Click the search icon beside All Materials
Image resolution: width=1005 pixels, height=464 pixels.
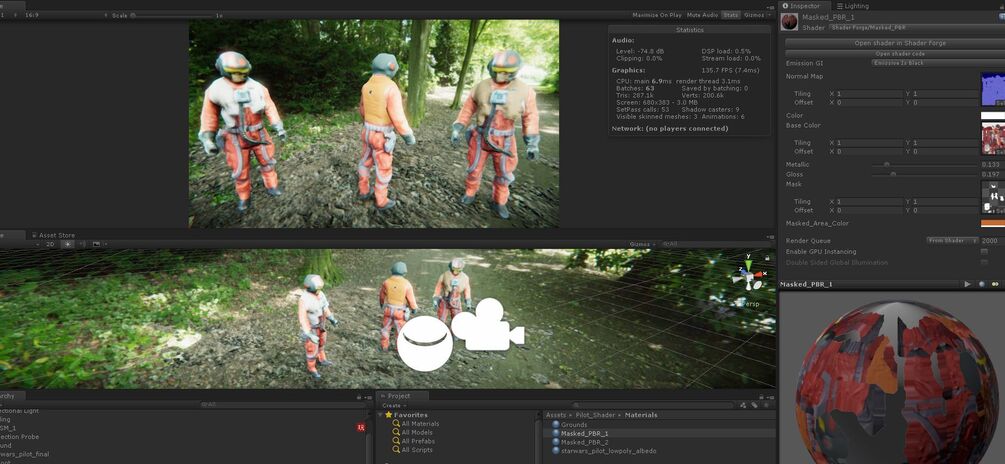pyautogui.click(x=396, y=424)
